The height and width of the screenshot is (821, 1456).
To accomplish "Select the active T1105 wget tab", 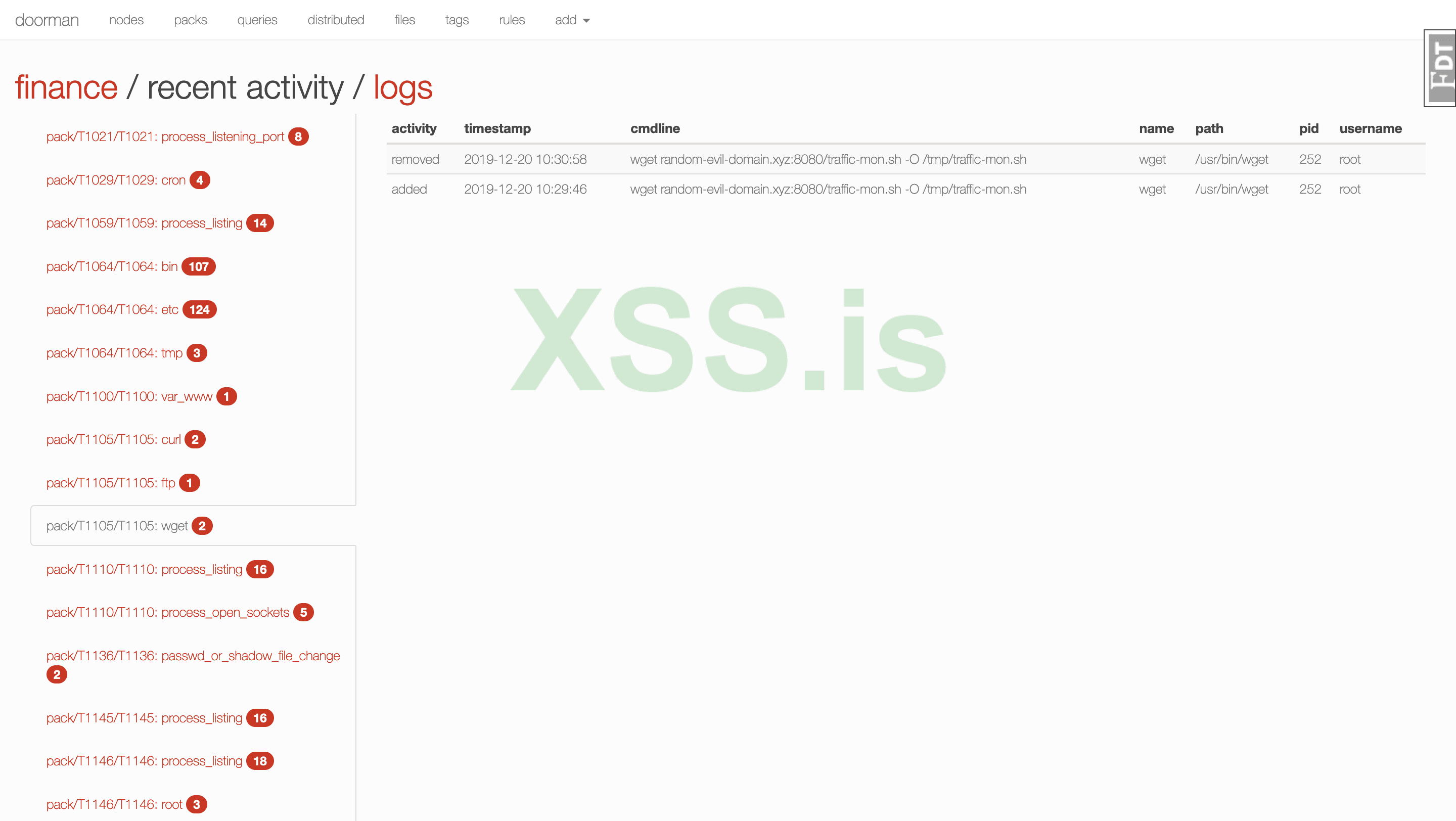I will [x=117, y=526].
